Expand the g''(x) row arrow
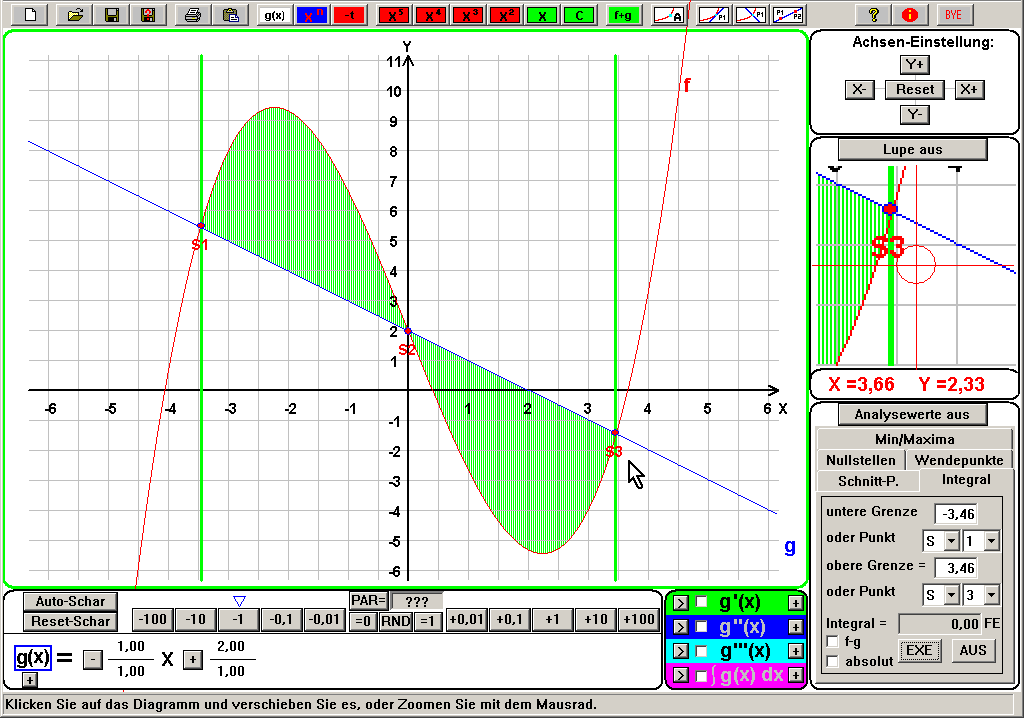 [x=680, y=627]
